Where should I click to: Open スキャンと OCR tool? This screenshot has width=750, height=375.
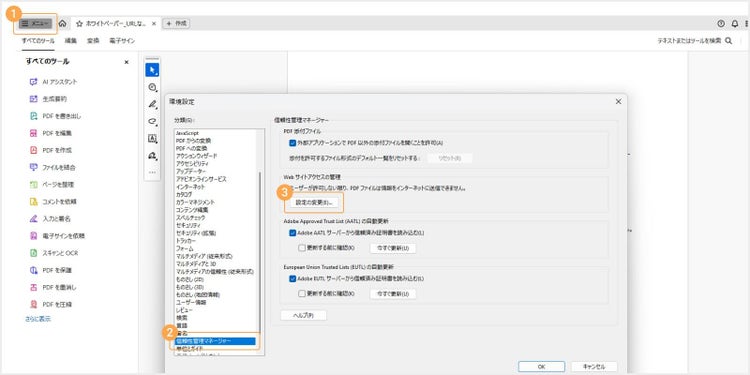pos(54,253)
